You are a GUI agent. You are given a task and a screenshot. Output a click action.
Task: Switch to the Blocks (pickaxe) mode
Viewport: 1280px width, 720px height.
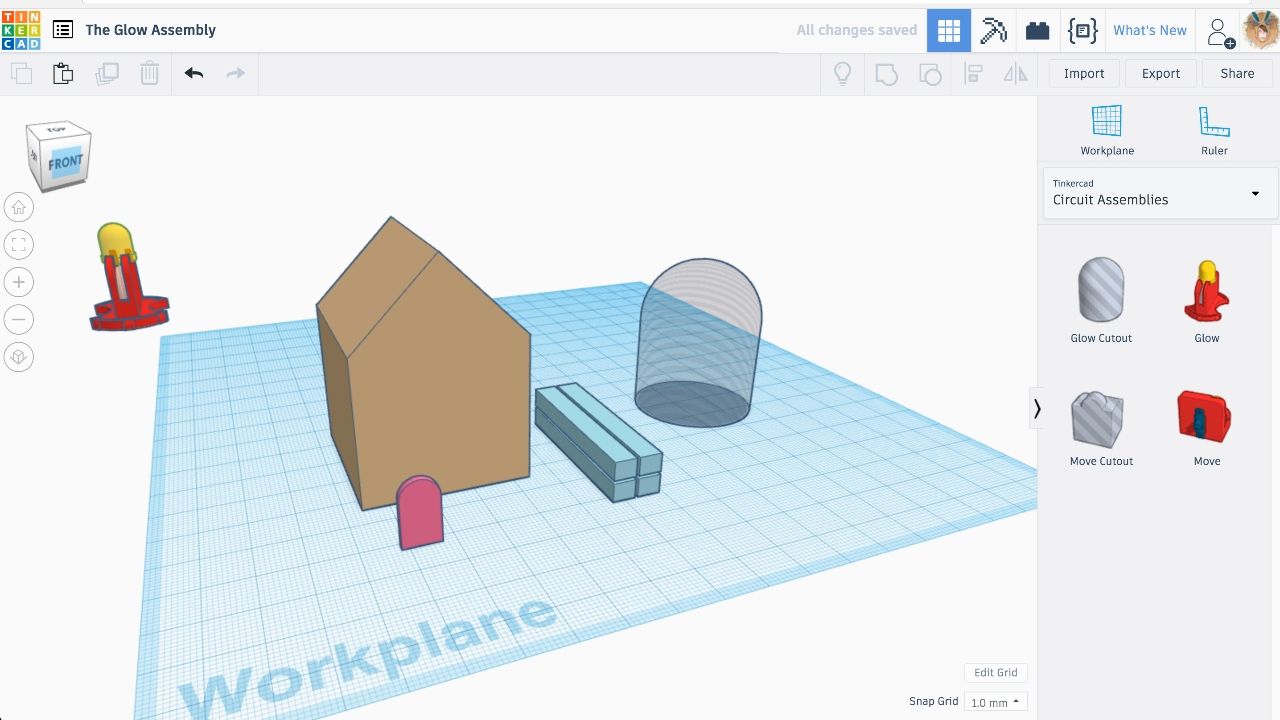click(x=993, y=30)
